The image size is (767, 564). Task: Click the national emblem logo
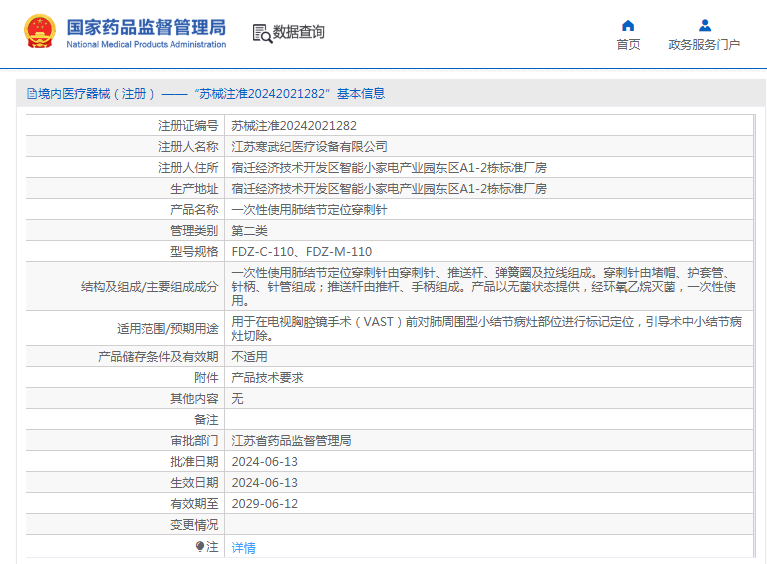40,31
